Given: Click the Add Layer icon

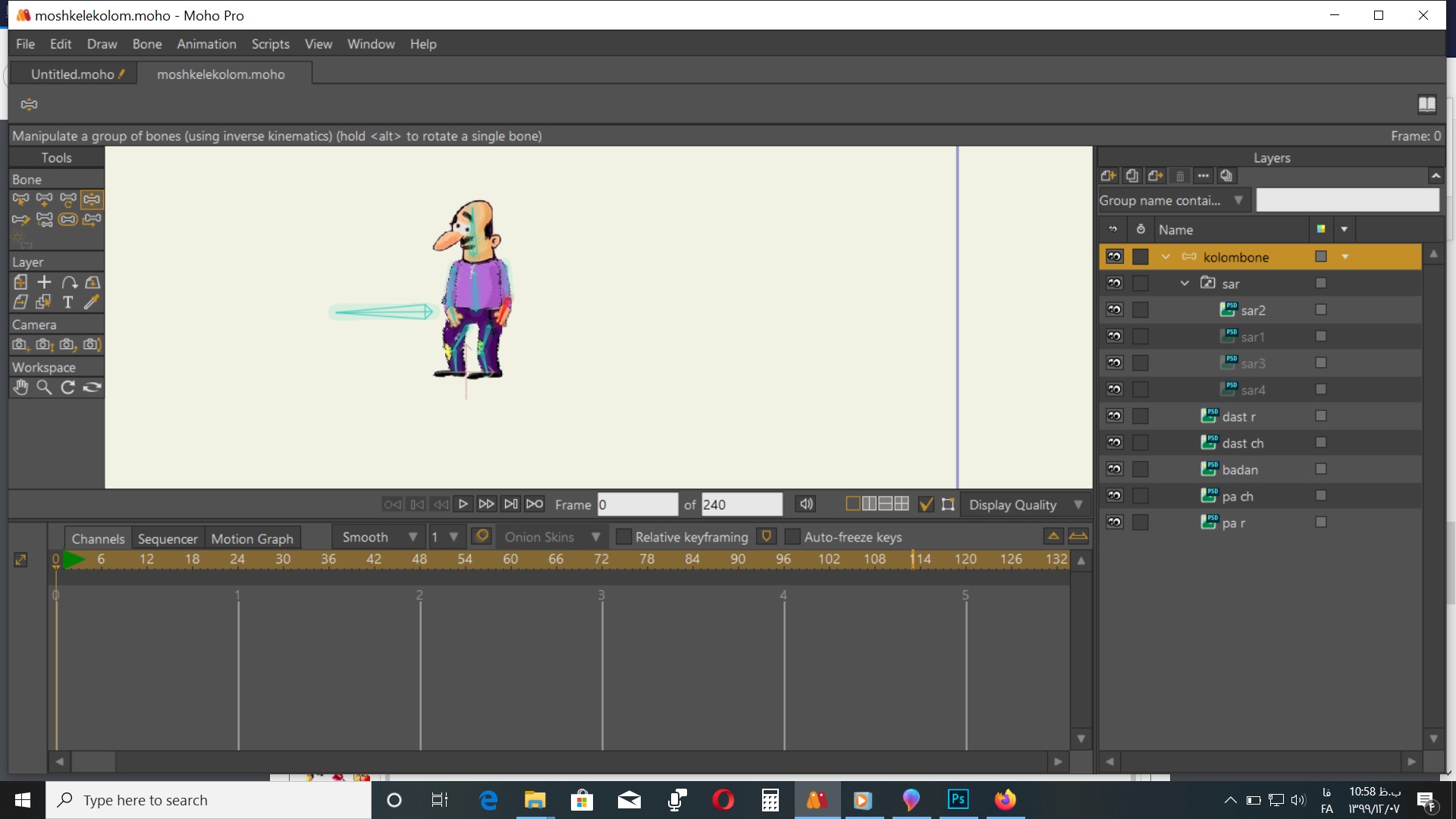Looking at the screenshot, I should pyautogui.click(x=1109, y=176).
